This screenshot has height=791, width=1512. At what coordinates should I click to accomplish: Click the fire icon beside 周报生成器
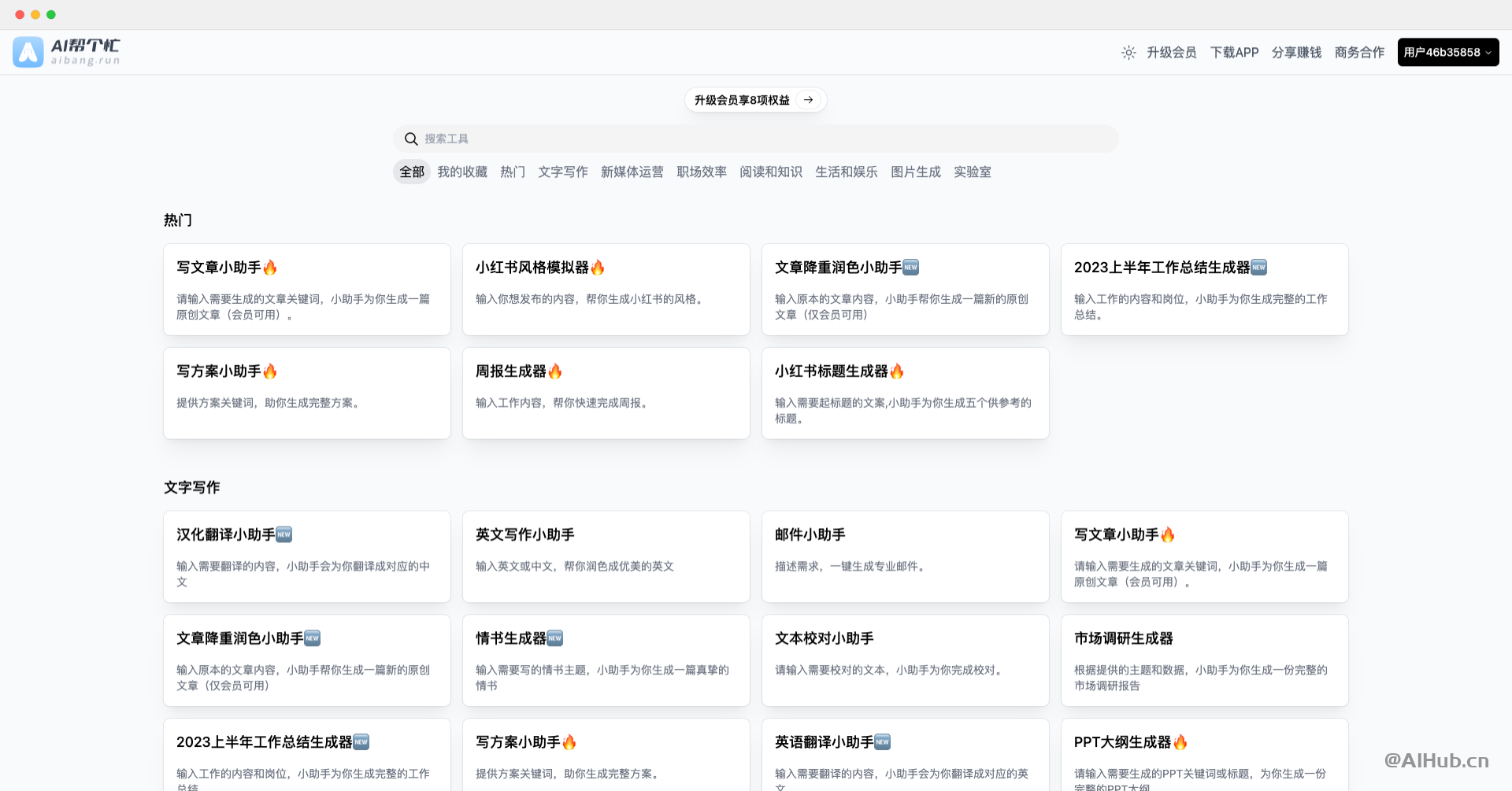(x=554, y=371)
